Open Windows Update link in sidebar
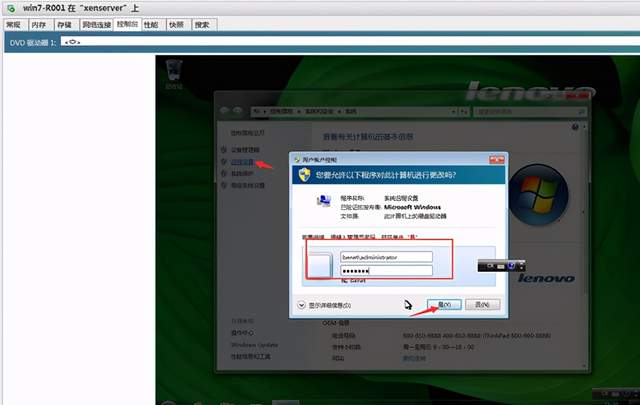Viewport: 640px width, 405px height. (254, 345)
